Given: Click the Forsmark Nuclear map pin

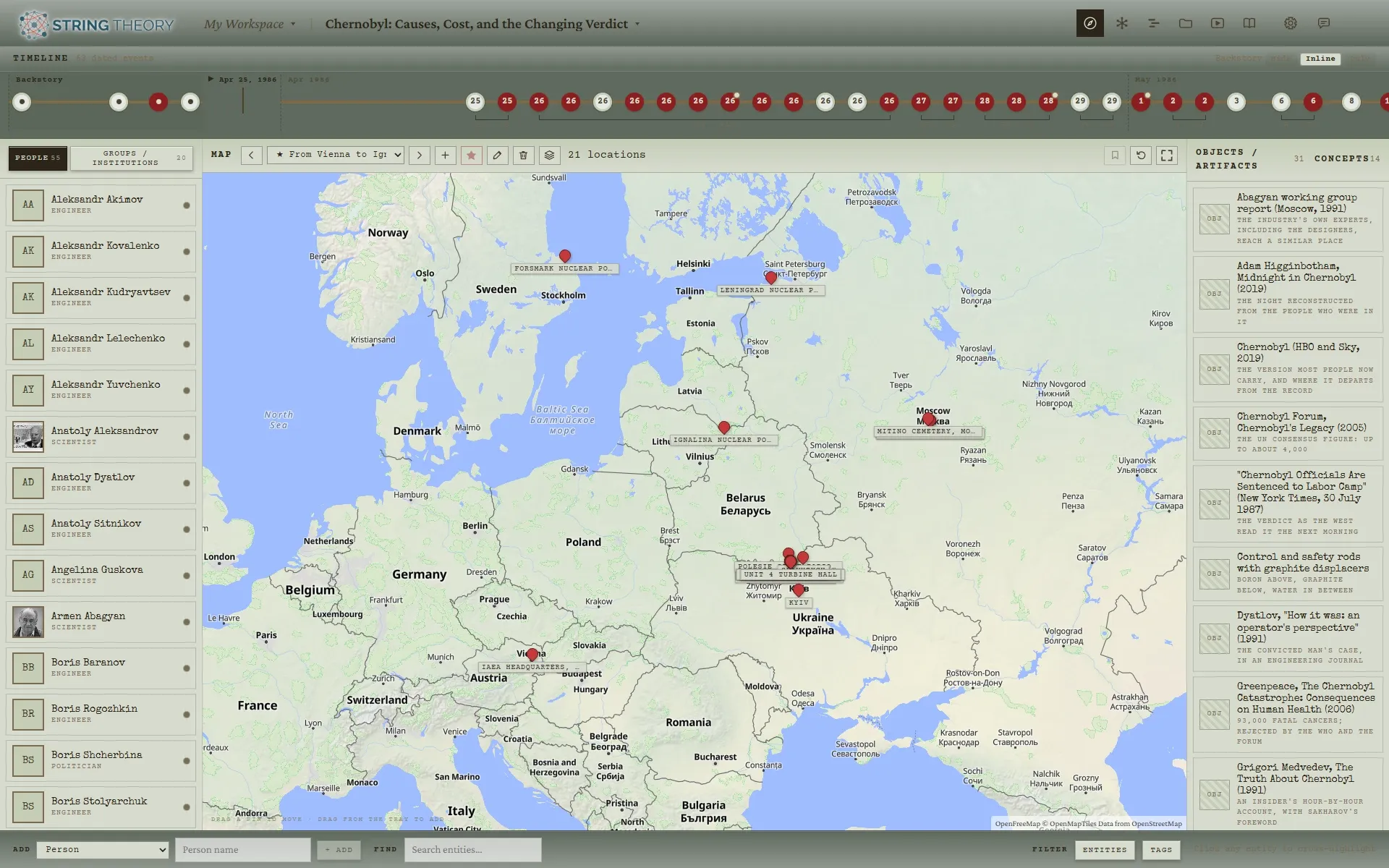Looking at the screenshot, I should (x=565, y=256).
